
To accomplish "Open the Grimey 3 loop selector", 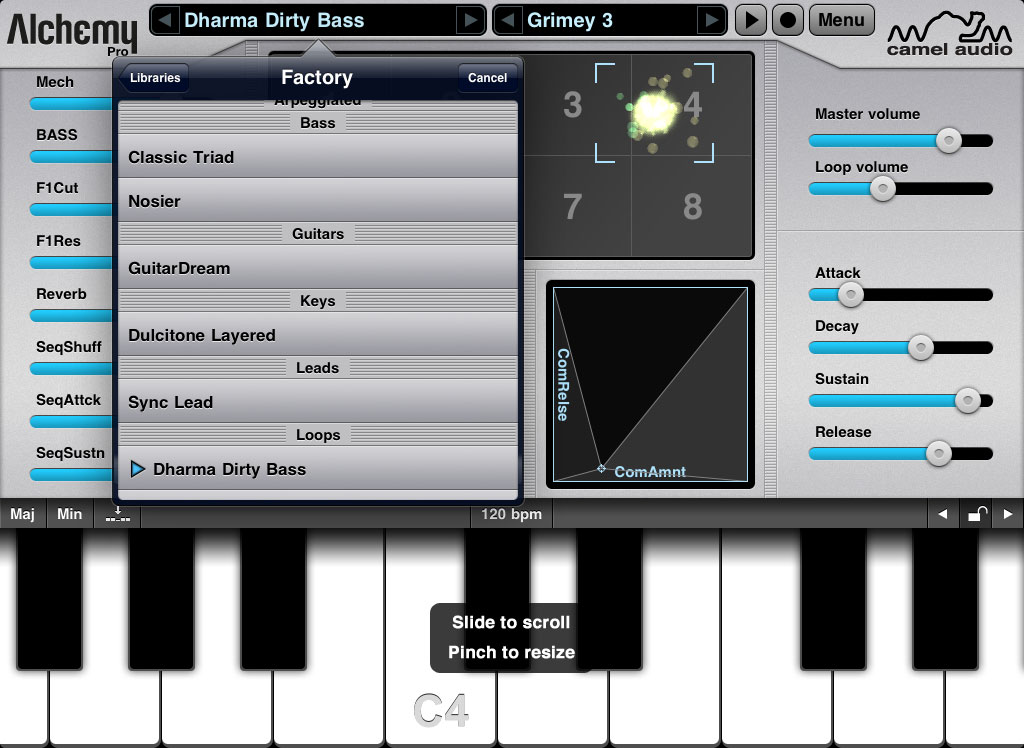I will point(609,20).
